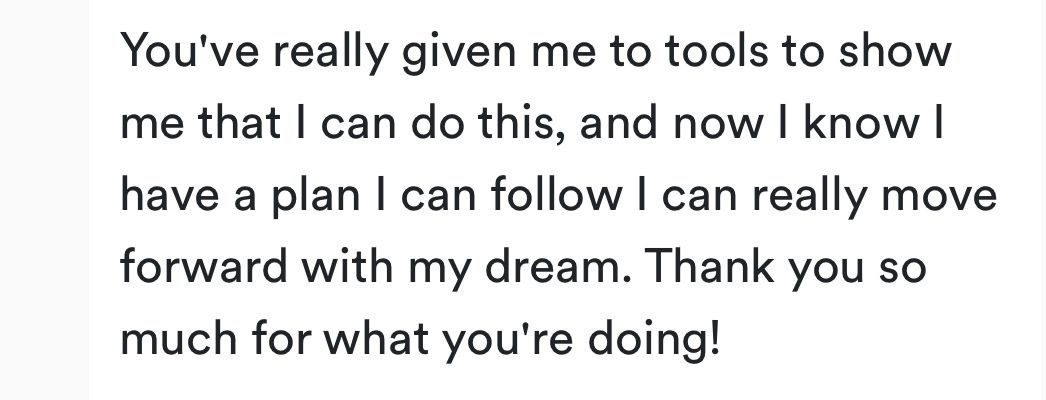Click the word "Thank" in the text
The width and height of the screenshot is (1046, 400).
click(710, 267)
